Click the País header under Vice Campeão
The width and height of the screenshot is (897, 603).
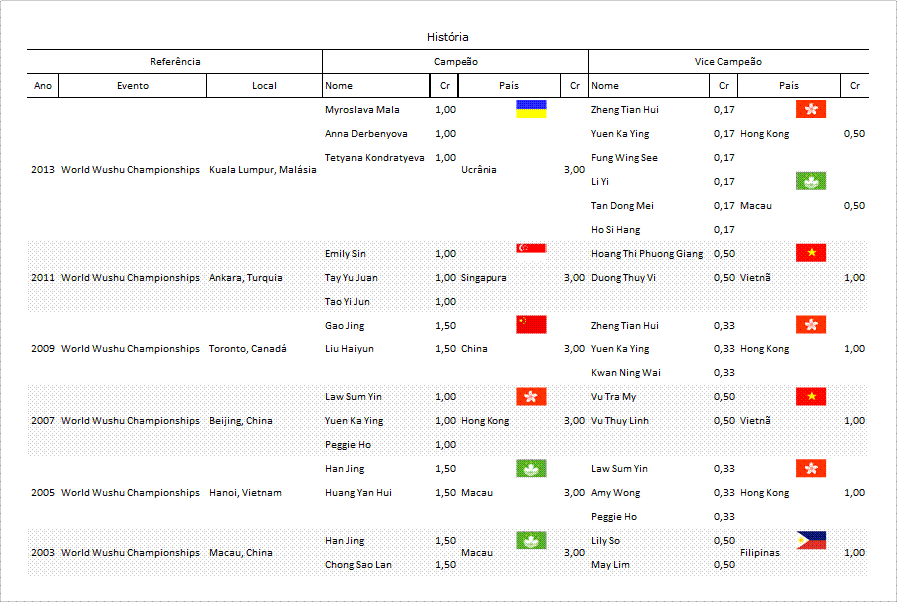click(x=788, y=86)
